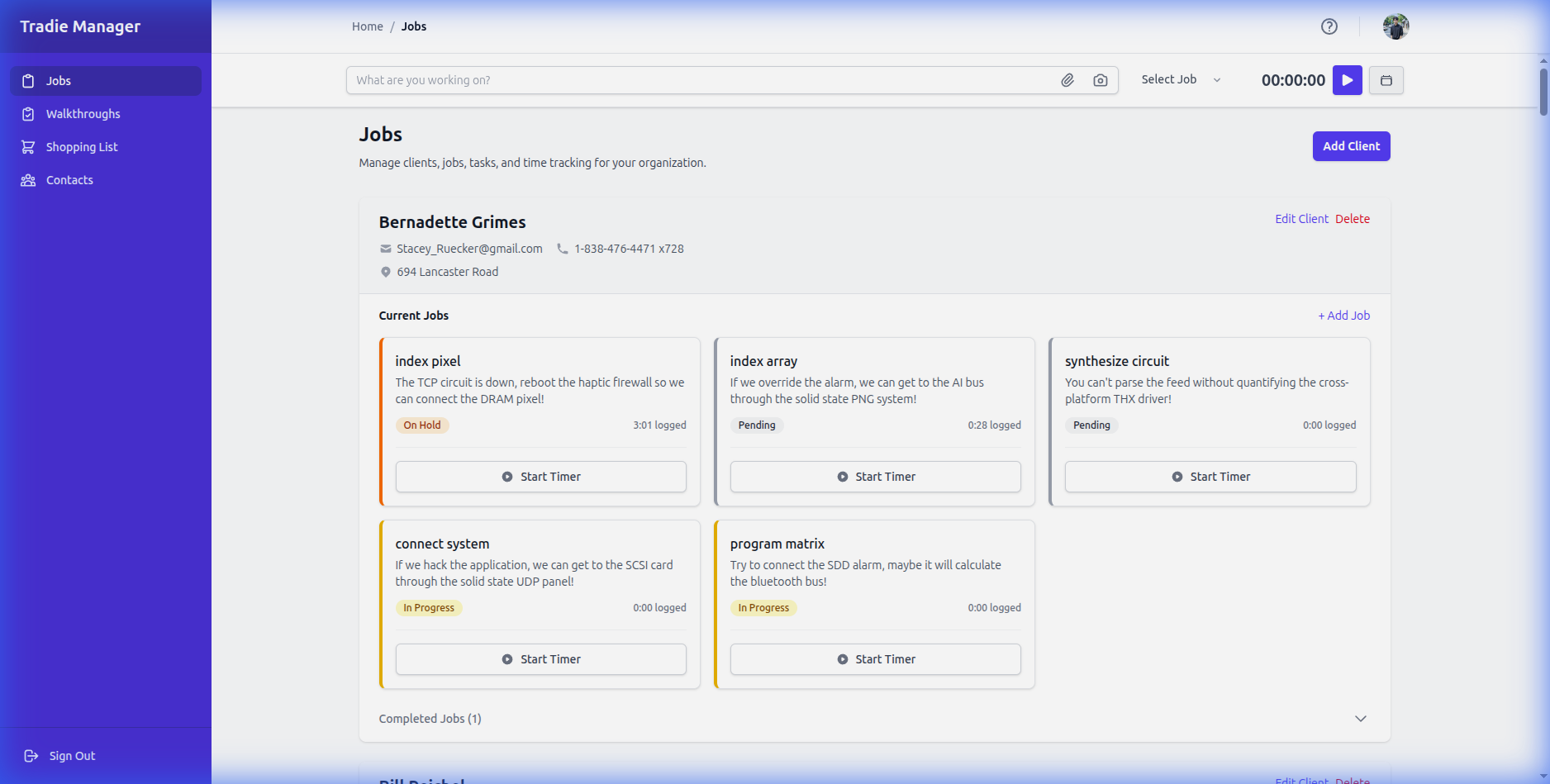Open the calendar icon next to the timer
The image size is (1550, 784).
click(1386, 80)
